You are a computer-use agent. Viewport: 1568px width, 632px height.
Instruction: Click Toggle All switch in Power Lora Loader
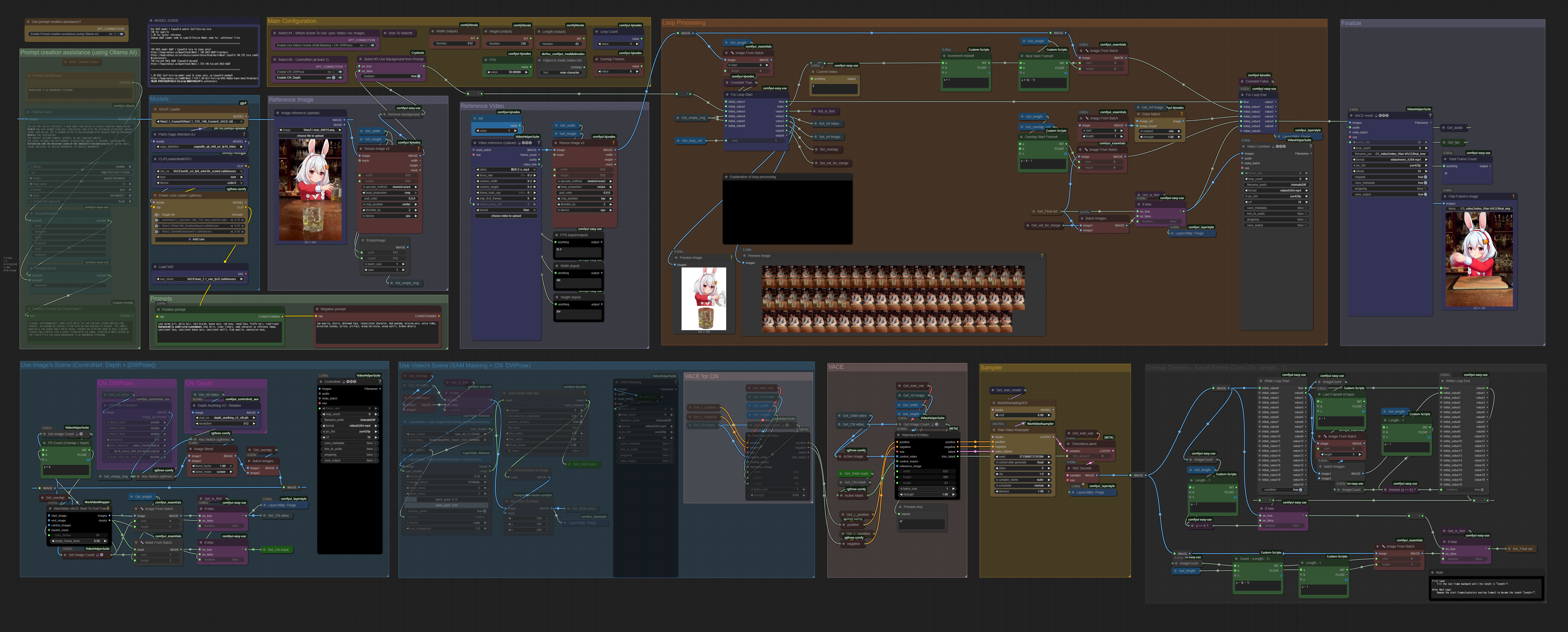tap(158, 214)
